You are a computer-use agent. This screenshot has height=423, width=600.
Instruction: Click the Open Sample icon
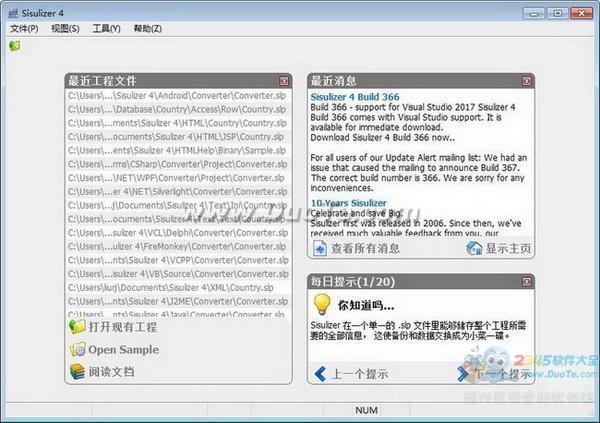[x=77, y=350]
